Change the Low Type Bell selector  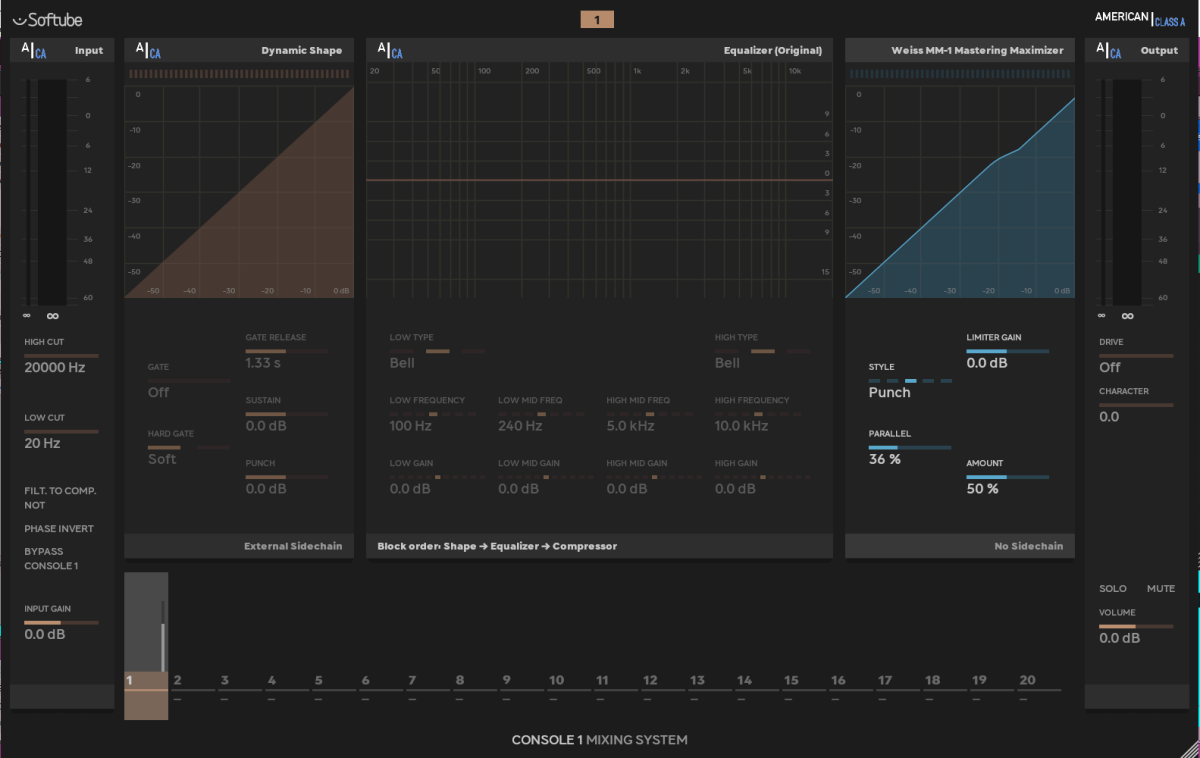(438, 351)
